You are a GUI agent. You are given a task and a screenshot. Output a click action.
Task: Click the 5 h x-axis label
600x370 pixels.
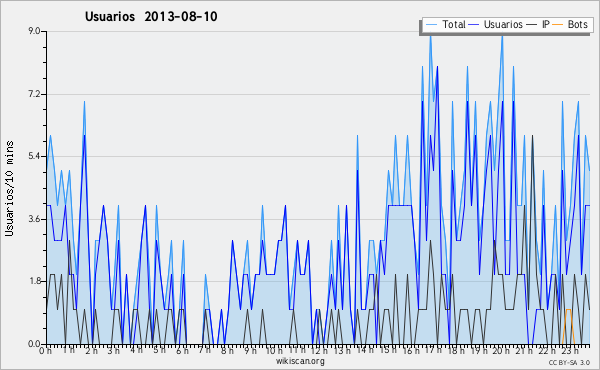(x=159, y=350)
